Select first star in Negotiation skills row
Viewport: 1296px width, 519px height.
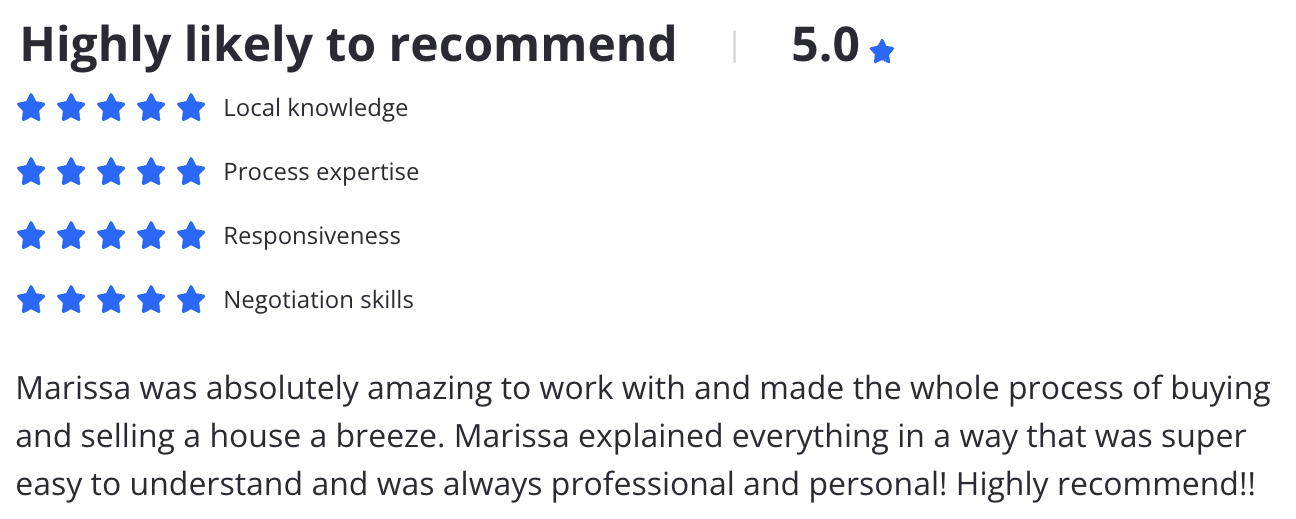[x=31, y=299]
